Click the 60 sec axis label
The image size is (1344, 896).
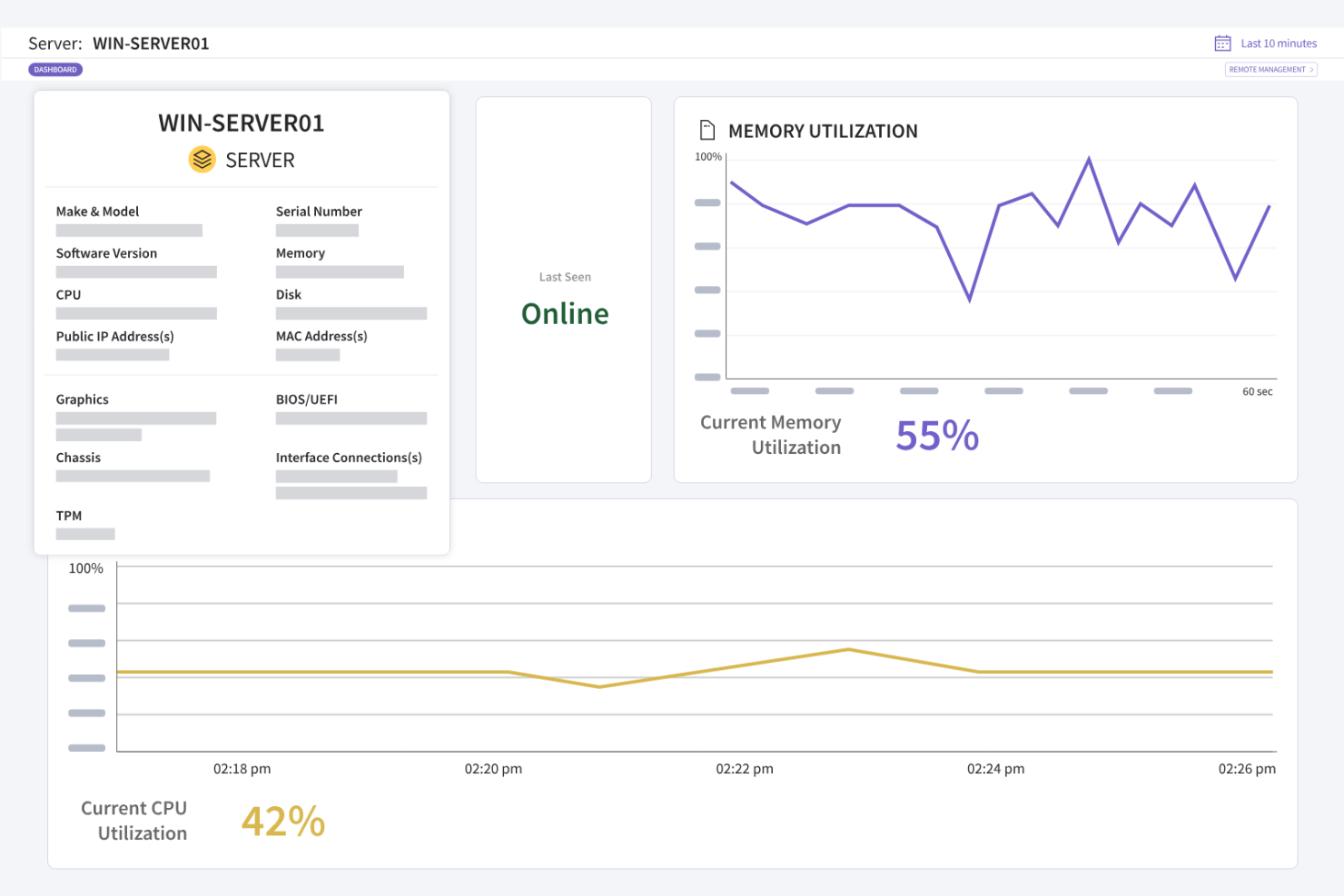pos(1258,392)
